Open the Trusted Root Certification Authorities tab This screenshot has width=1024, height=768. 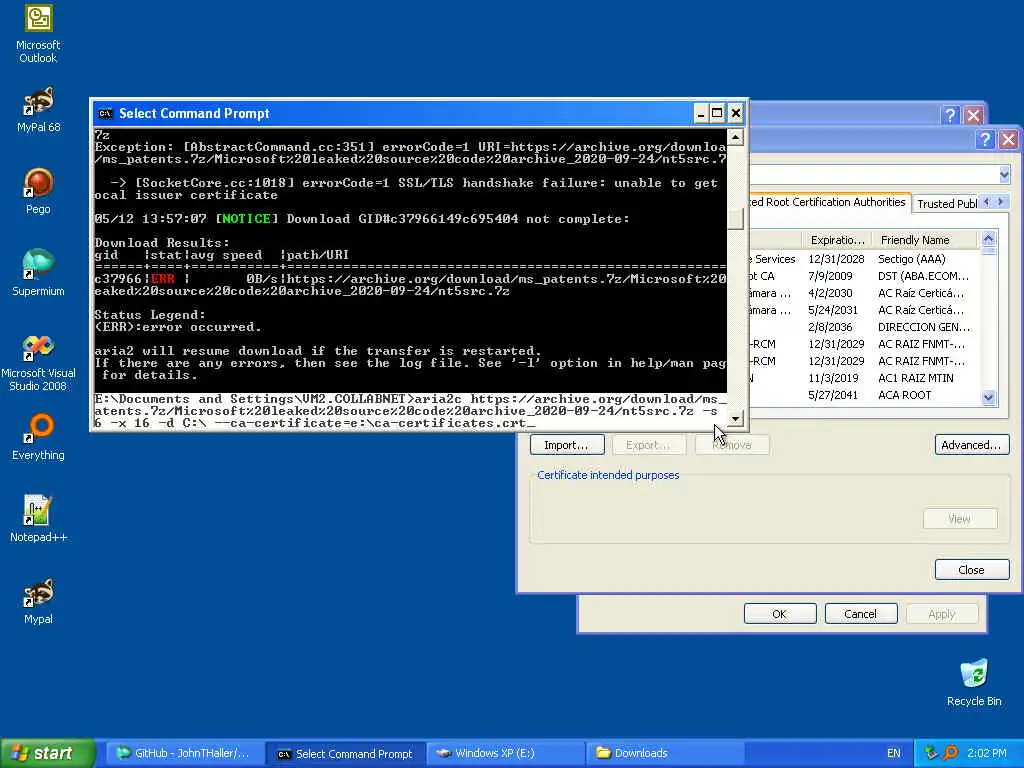tap(828, 202)
